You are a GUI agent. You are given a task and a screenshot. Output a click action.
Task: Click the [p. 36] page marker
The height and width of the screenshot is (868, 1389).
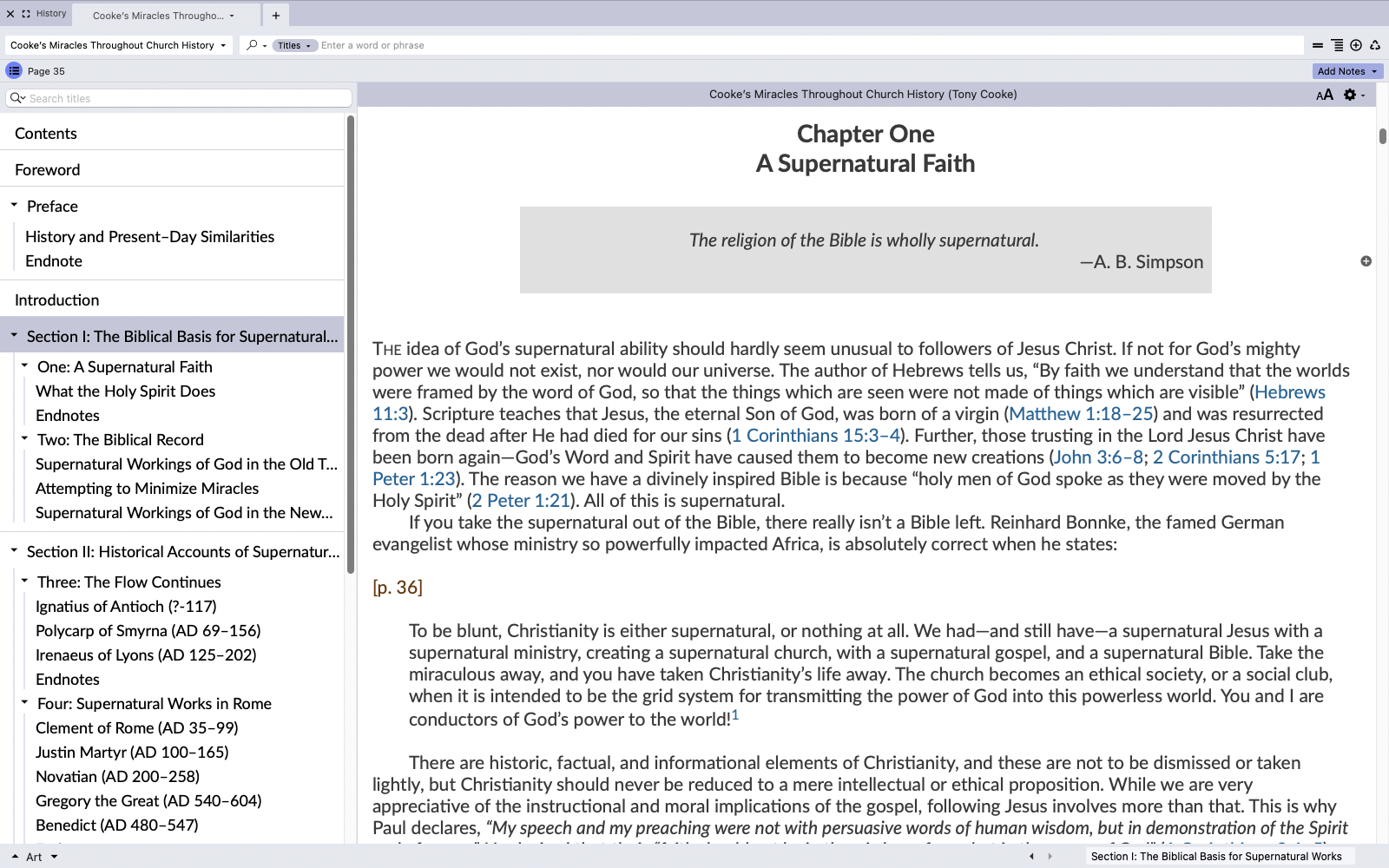tap(398, 588)
